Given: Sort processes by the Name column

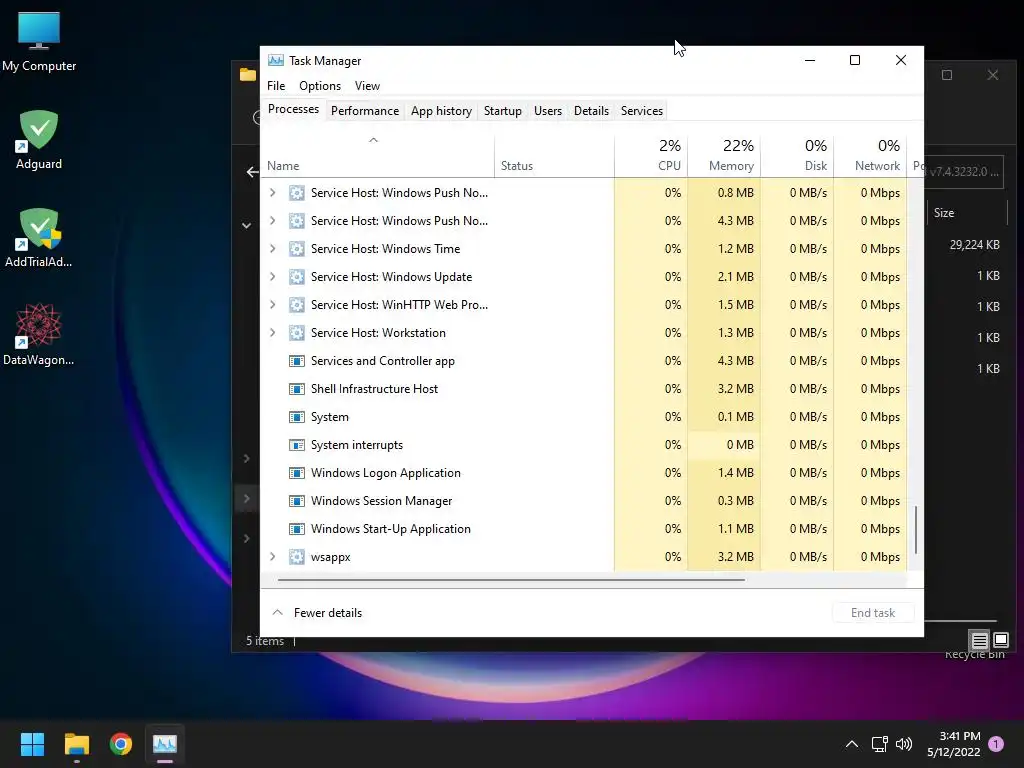Looking at the screenshot, I should [x=377, y=157].
